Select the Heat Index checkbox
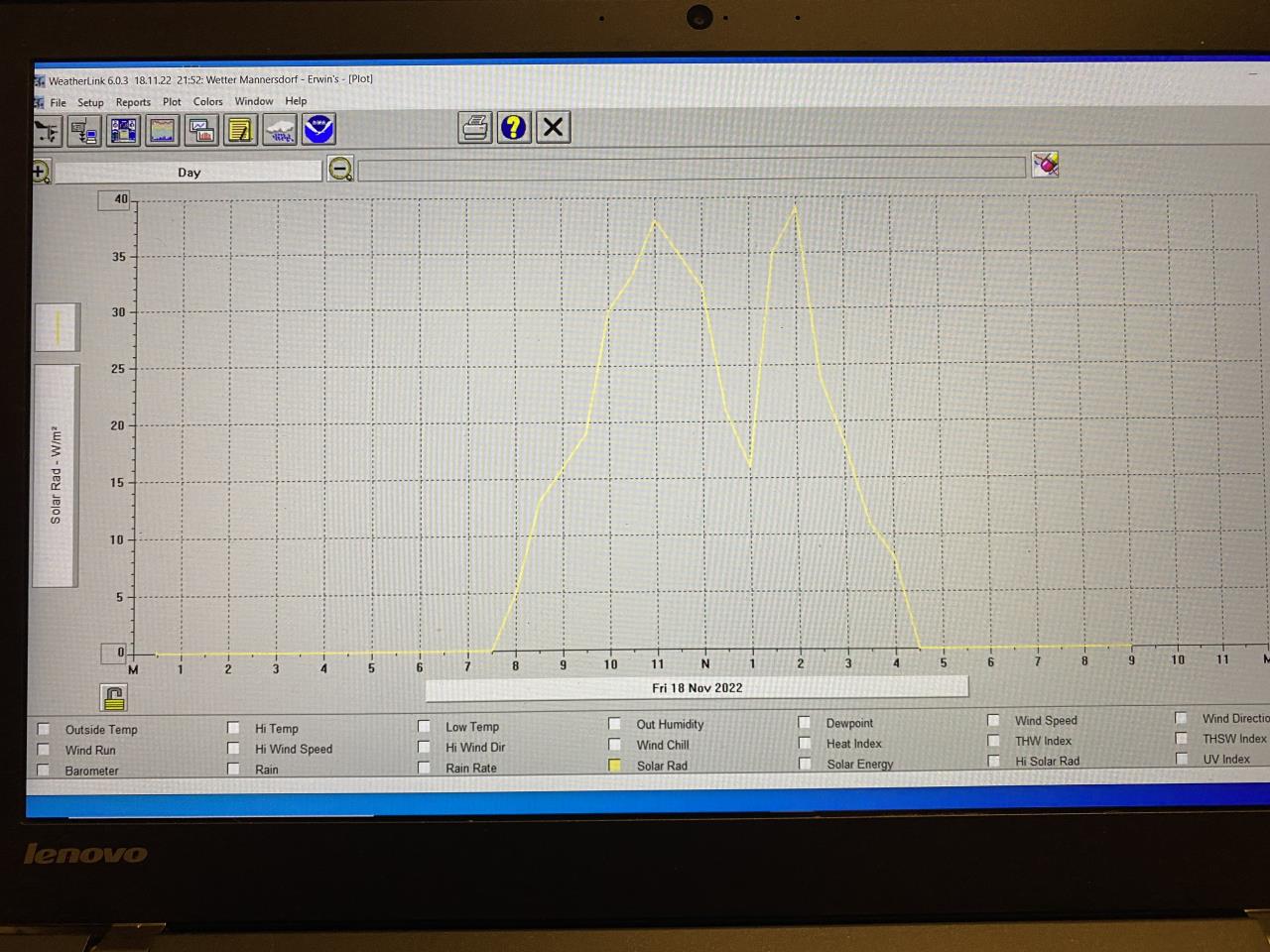This screenshot has width=1270, height=952. [x=804, y=743]
